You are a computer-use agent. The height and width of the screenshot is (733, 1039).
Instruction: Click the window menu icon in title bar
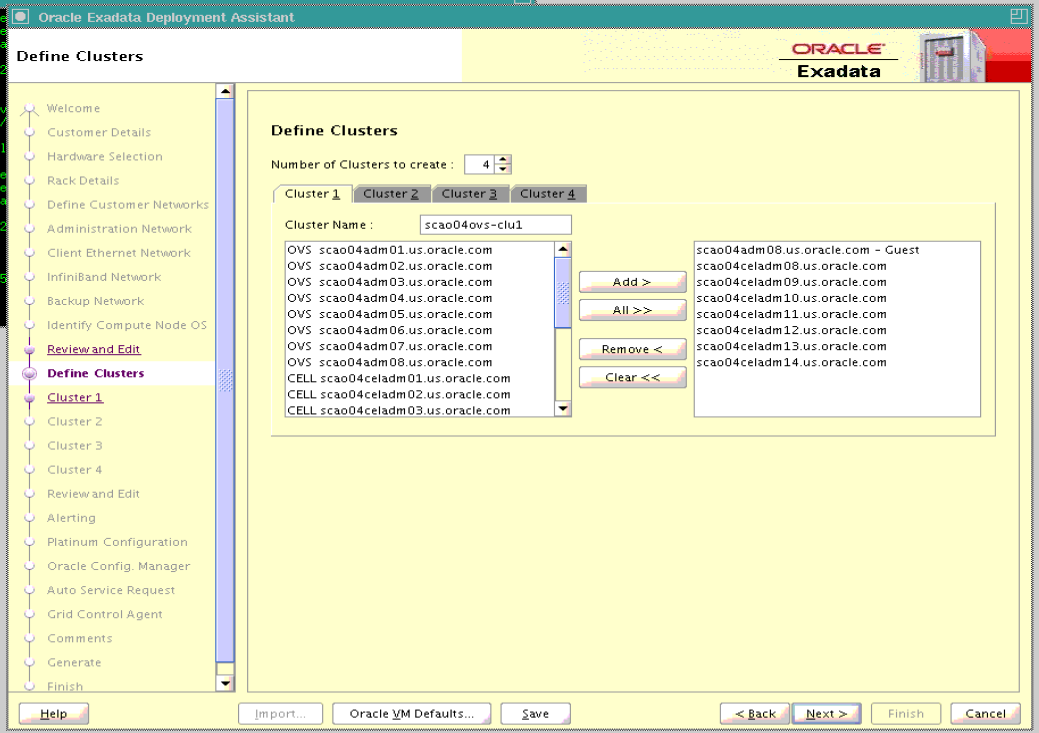tap(20, 17)
